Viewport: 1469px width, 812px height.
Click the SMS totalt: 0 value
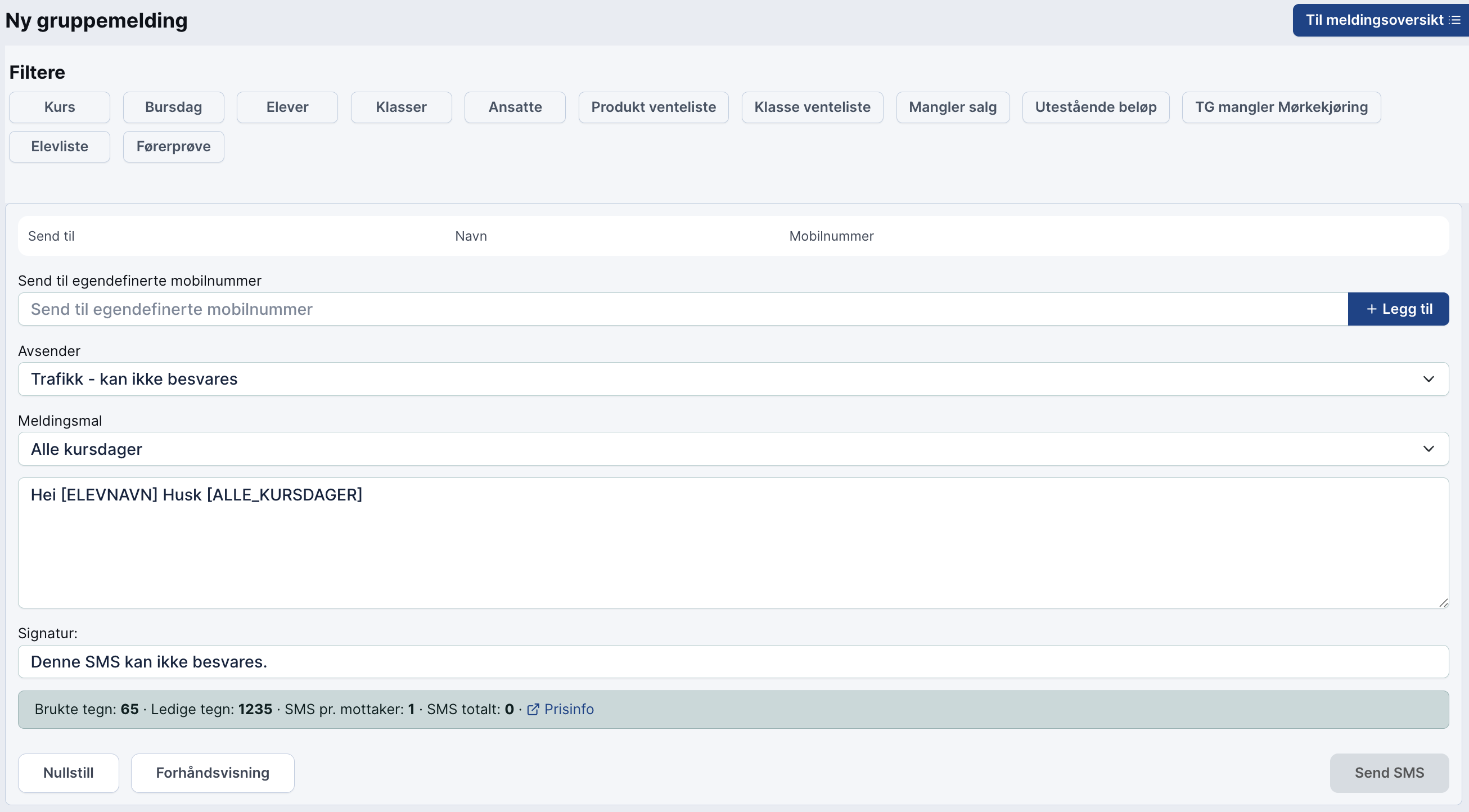coord(471,709)
